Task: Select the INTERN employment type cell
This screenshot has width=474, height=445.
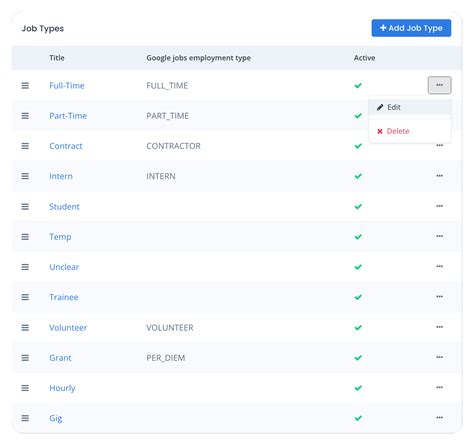Action: 161,176
